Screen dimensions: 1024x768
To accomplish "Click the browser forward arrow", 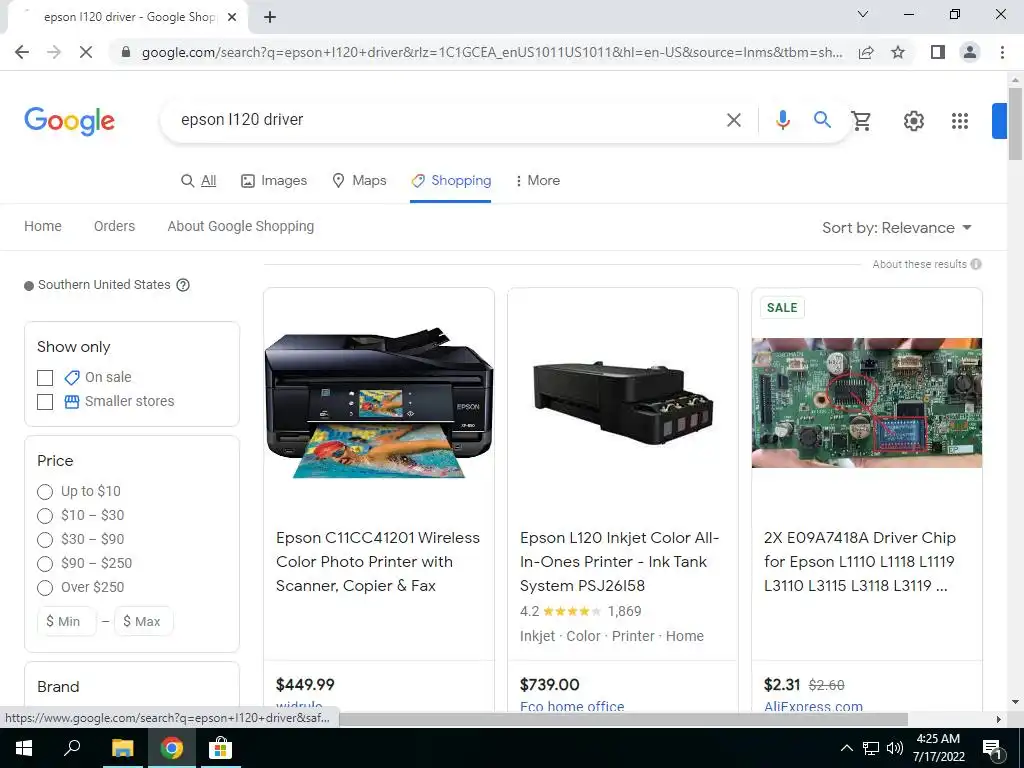I will pos(54,52).
